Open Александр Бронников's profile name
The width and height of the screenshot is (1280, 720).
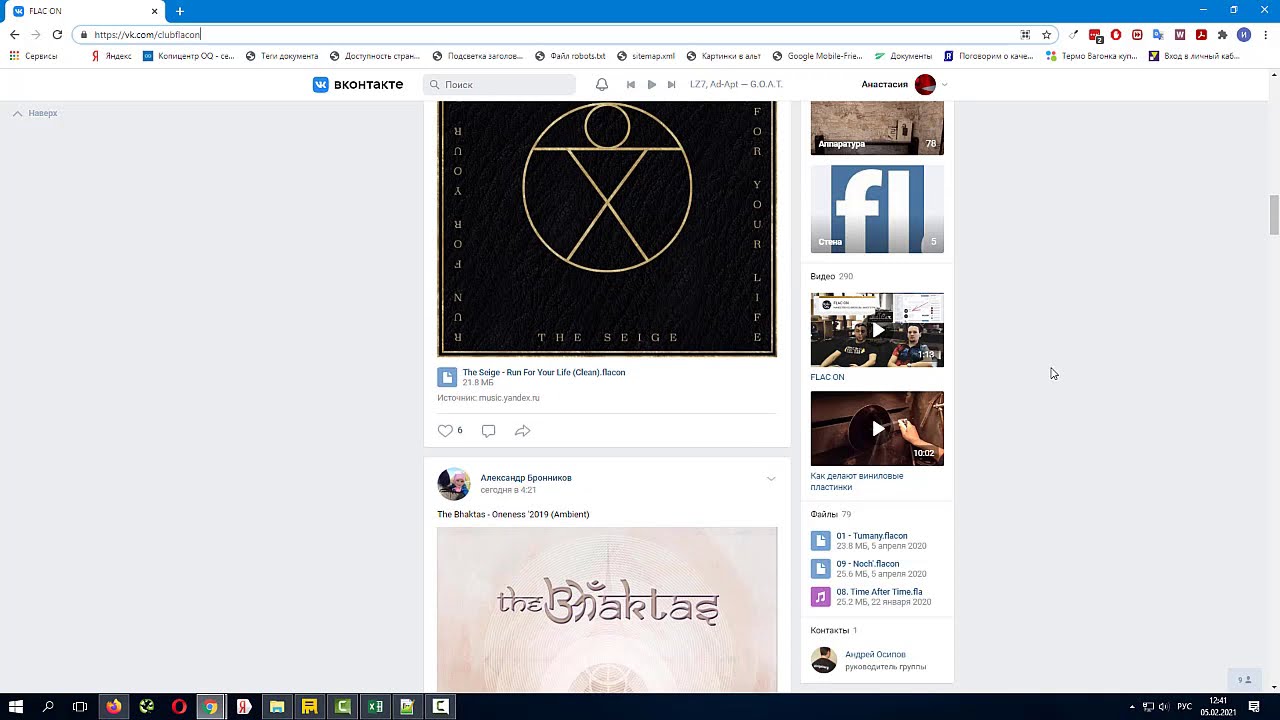click(526, 478)
